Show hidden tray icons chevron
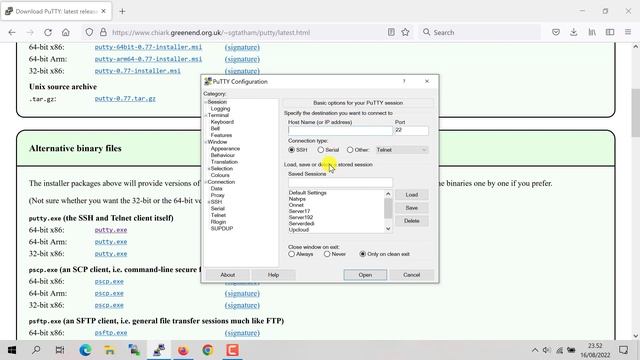The height and width of the screenshot is (360, 640). point(534,350)
